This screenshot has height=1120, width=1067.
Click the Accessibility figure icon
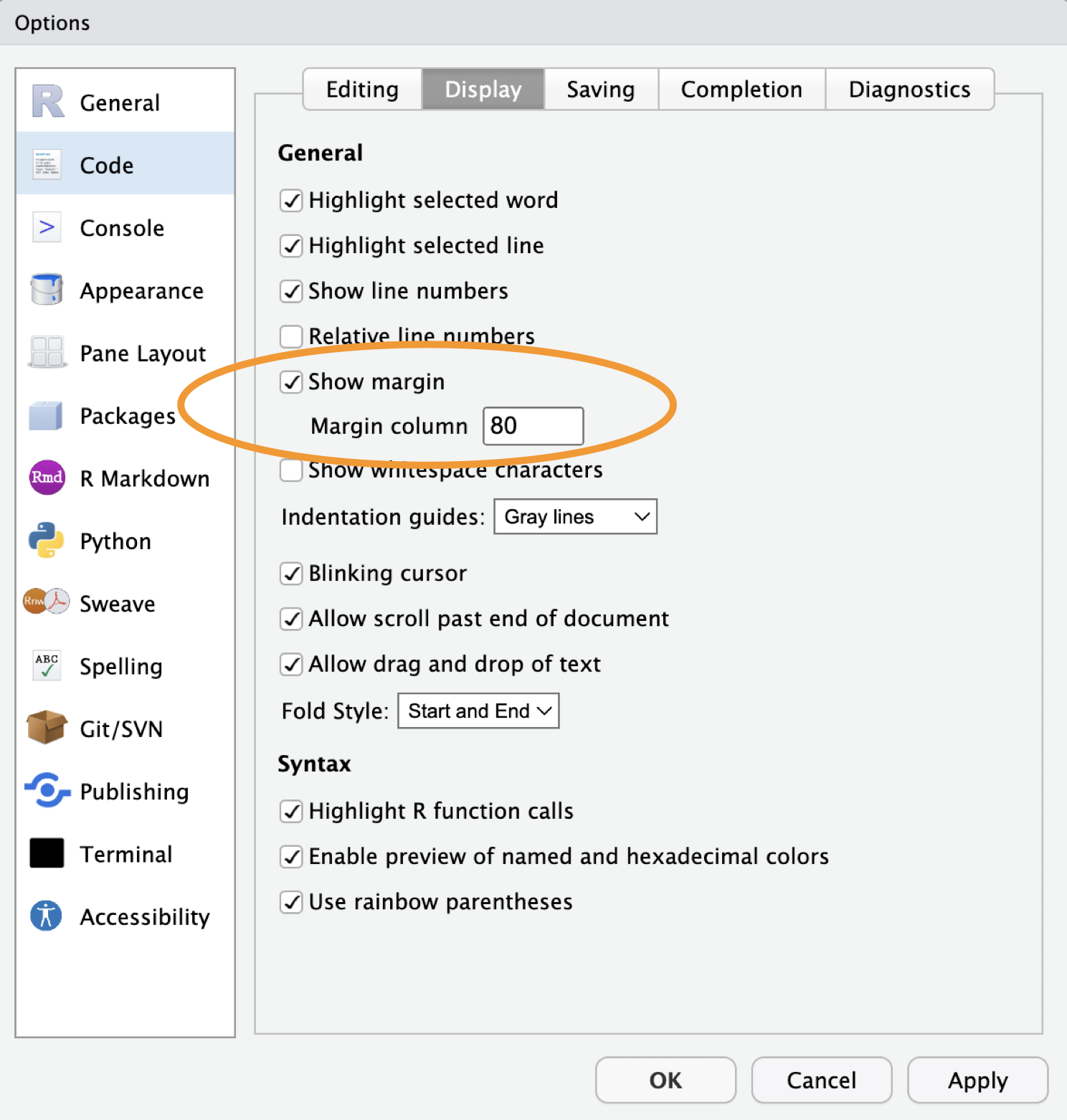(47, 916)
